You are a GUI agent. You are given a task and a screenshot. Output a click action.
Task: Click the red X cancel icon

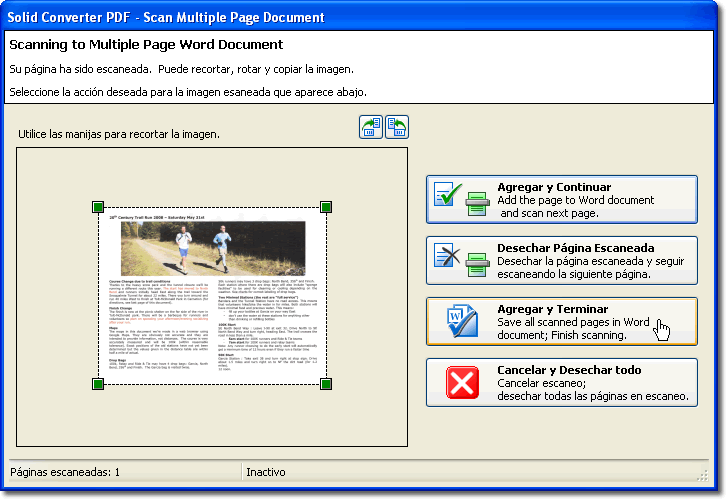462,382
